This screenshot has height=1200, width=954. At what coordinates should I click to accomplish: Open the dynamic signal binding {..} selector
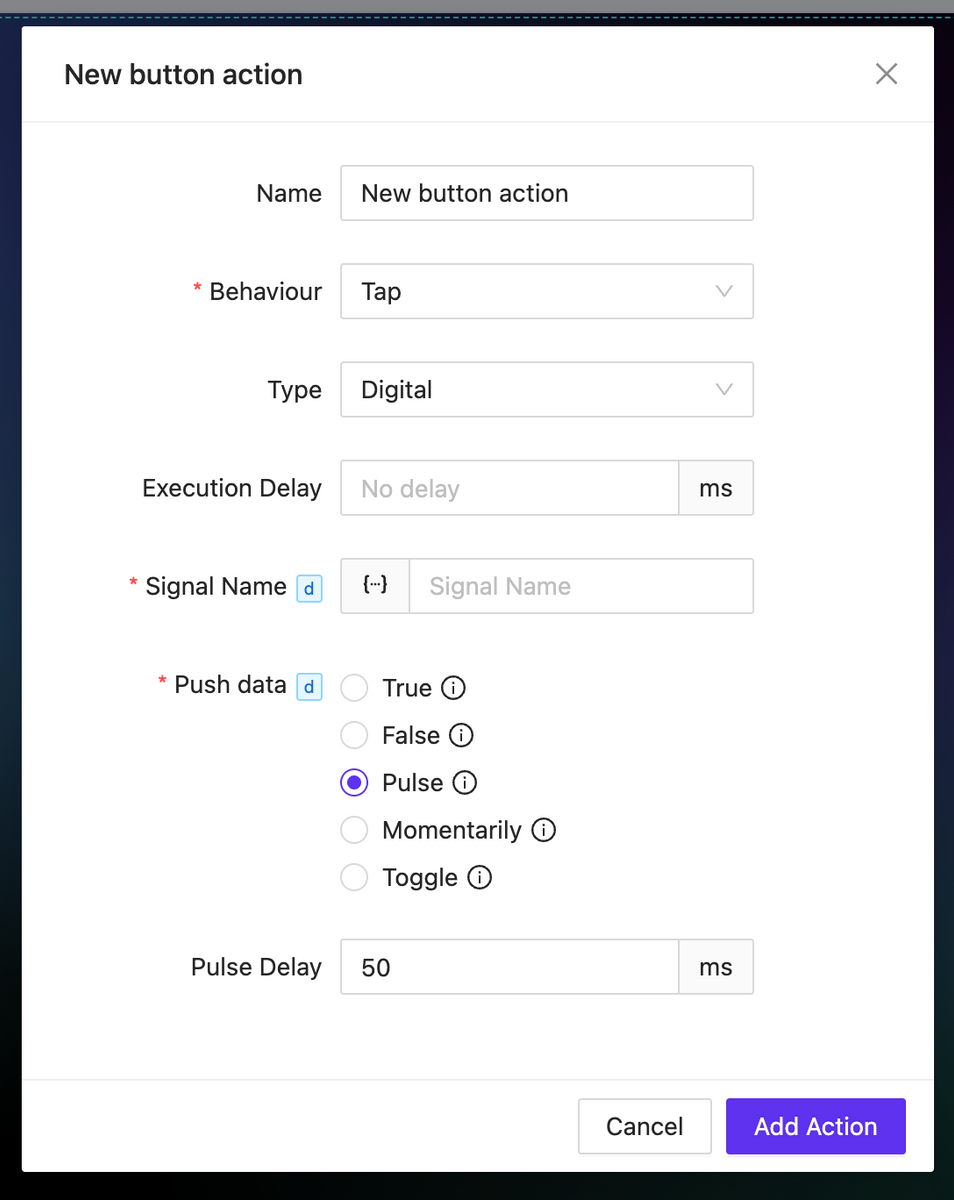(x=374, y=586)
